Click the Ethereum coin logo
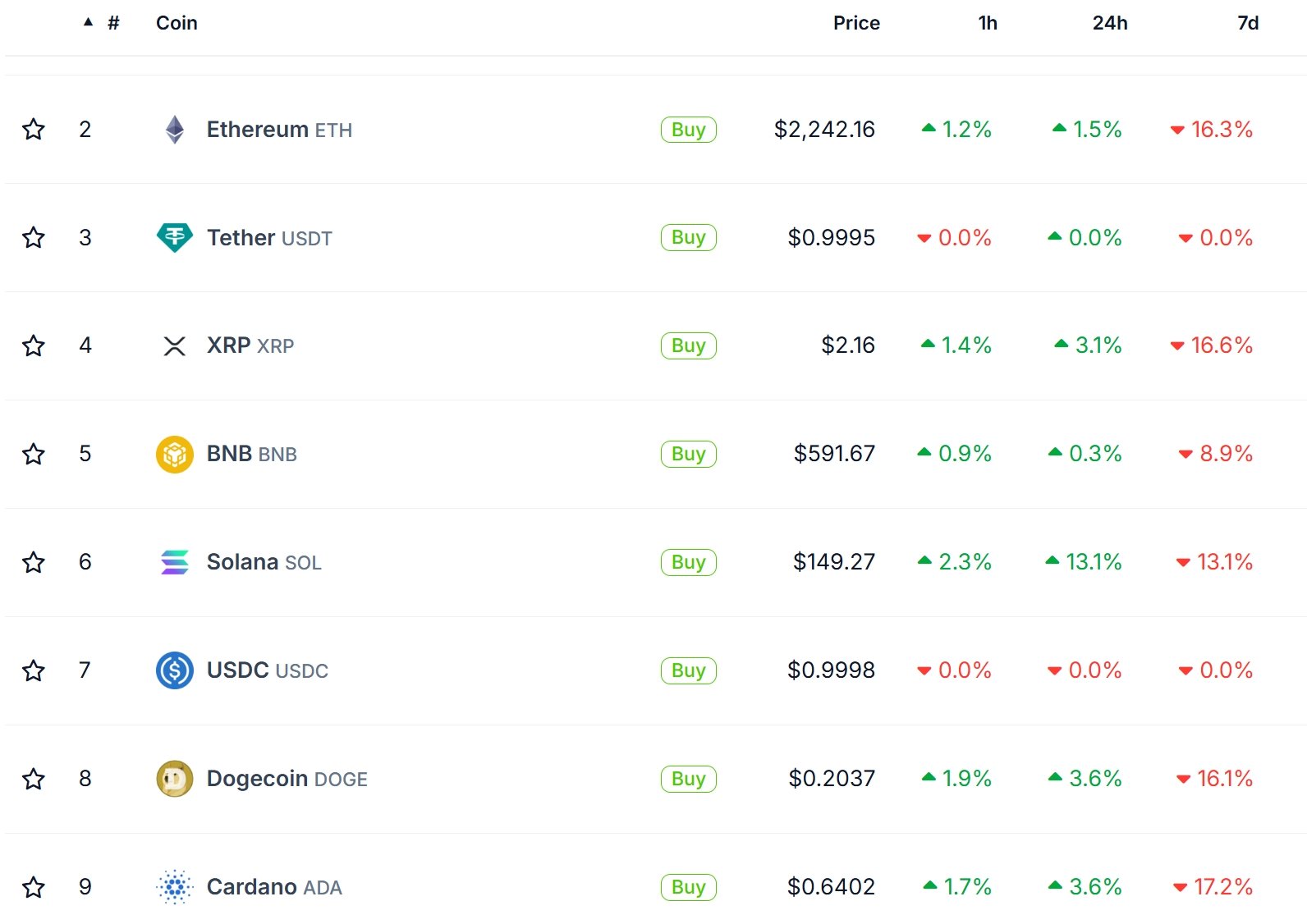Image resolution: width=1307 pixels, height=924 pixels. pos(175,130)
